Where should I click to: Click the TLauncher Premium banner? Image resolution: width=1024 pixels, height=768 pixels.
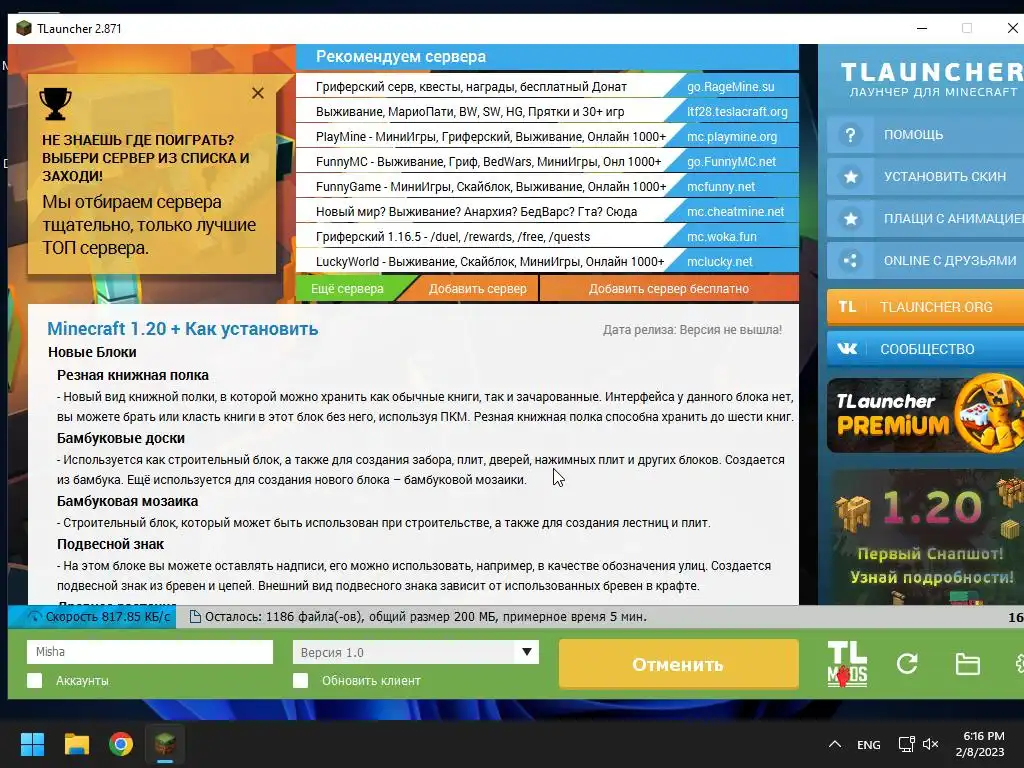click(x=925, y=415)
